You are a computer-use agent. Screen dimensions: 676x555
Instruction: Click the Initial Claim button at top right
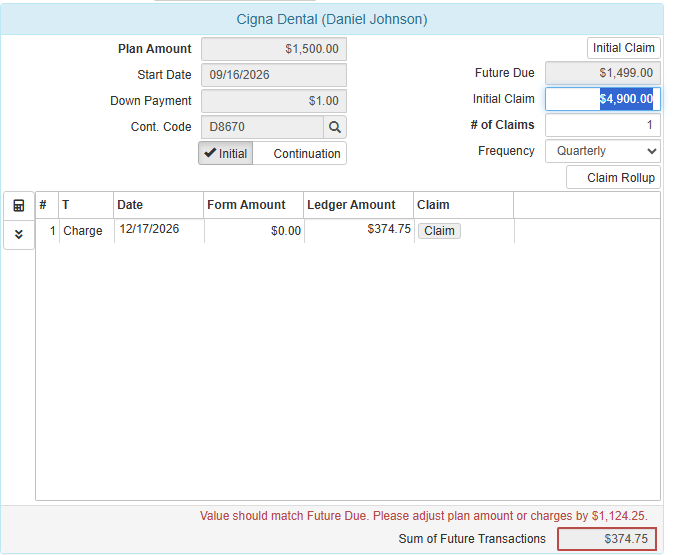623,48
